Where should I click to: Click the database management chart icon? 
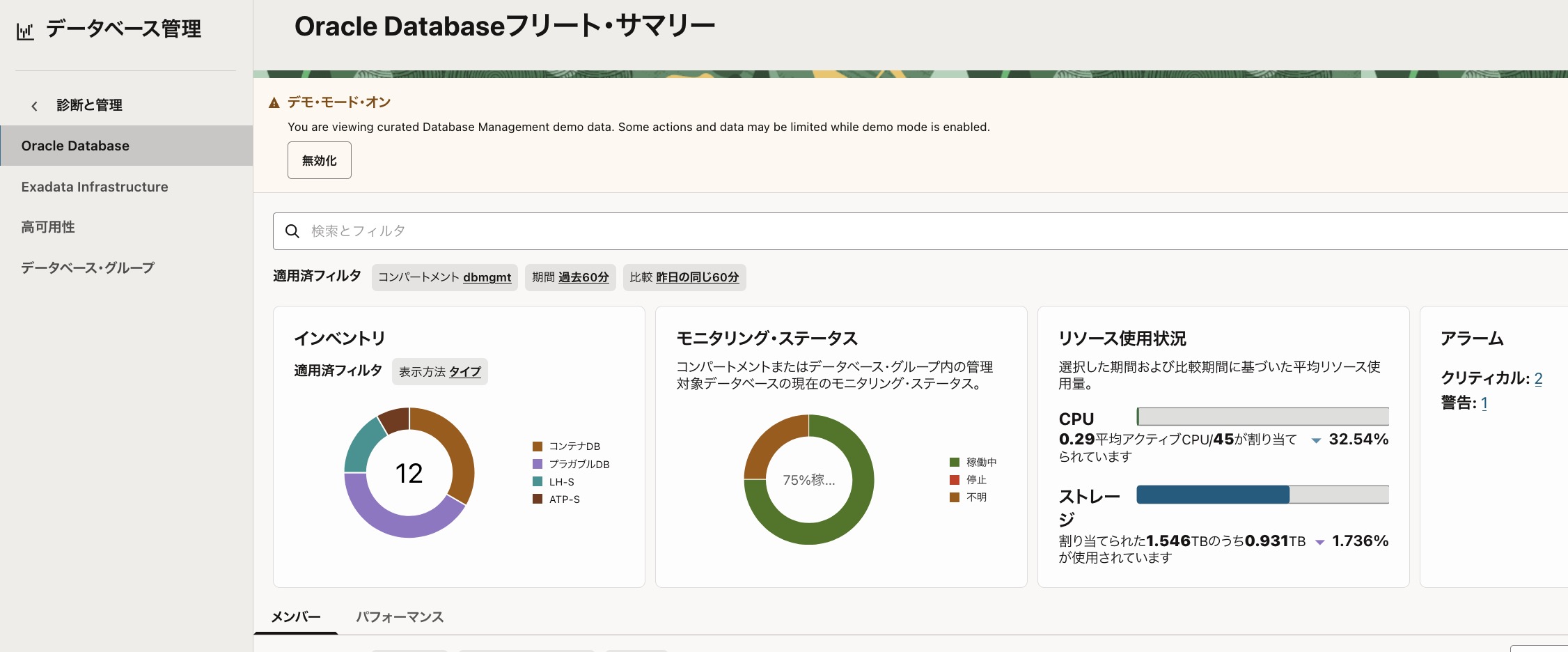(25, 31)
